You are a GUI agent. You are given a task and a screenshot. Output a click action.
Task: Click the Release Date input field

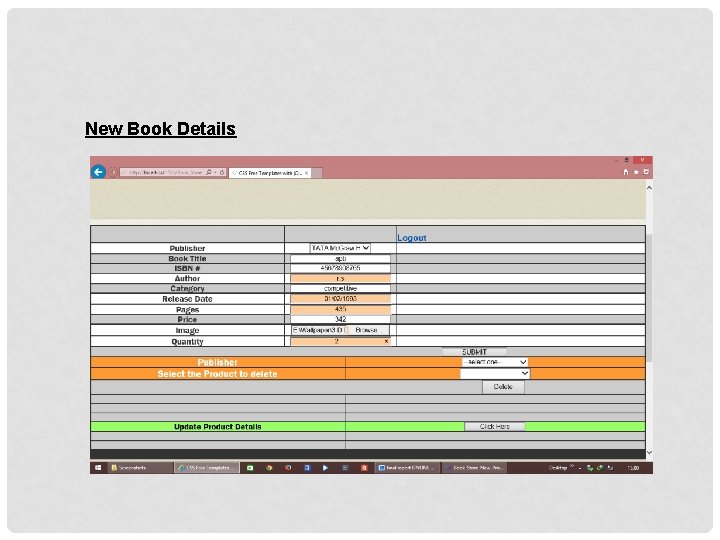click(340, 298)
